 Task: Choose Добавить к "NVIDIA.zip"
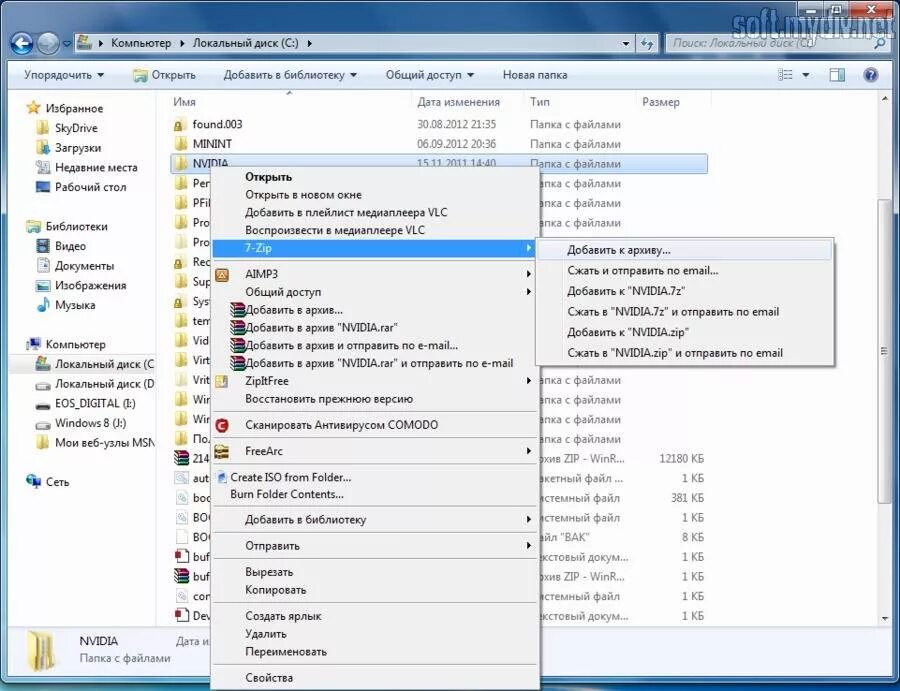685,332
